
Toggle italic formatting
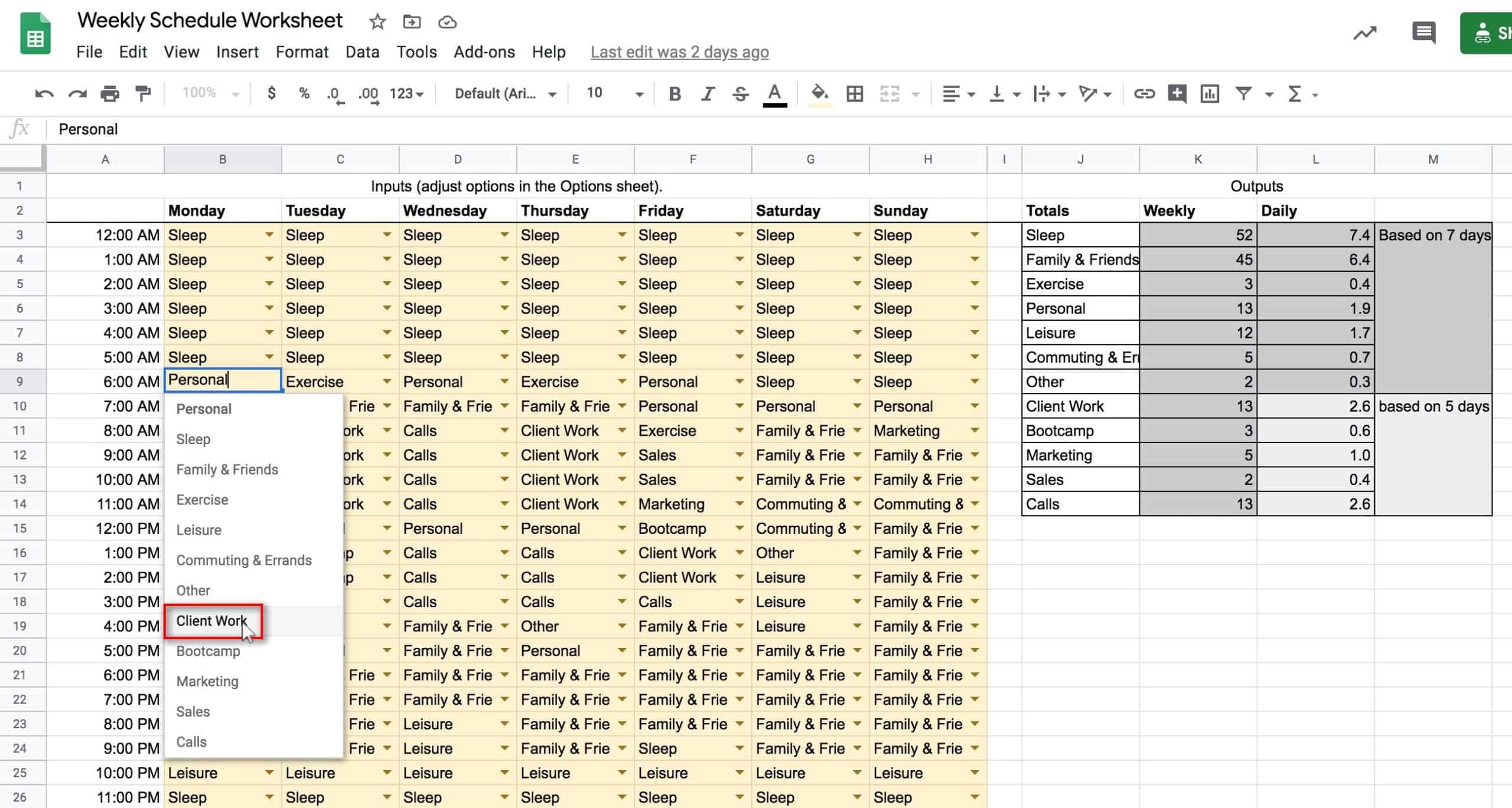(x=708, y=94)
